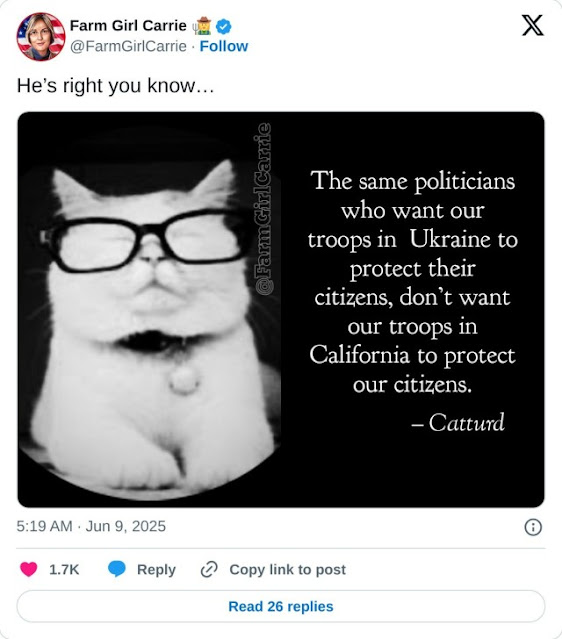The width and height of the screenshot is (562, 639).
Task: Like the post with heart icon
Action: pyautogui.click(x=29, y=569)
